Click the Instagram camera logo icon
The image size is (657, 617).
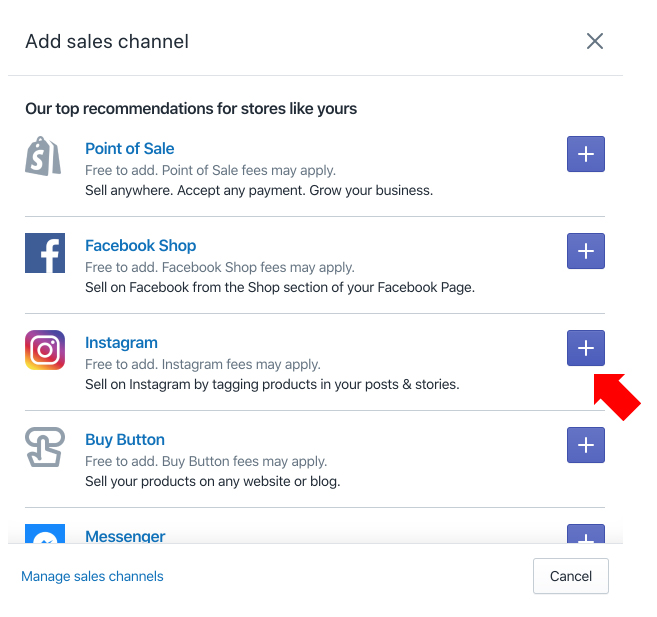(45, 350)
